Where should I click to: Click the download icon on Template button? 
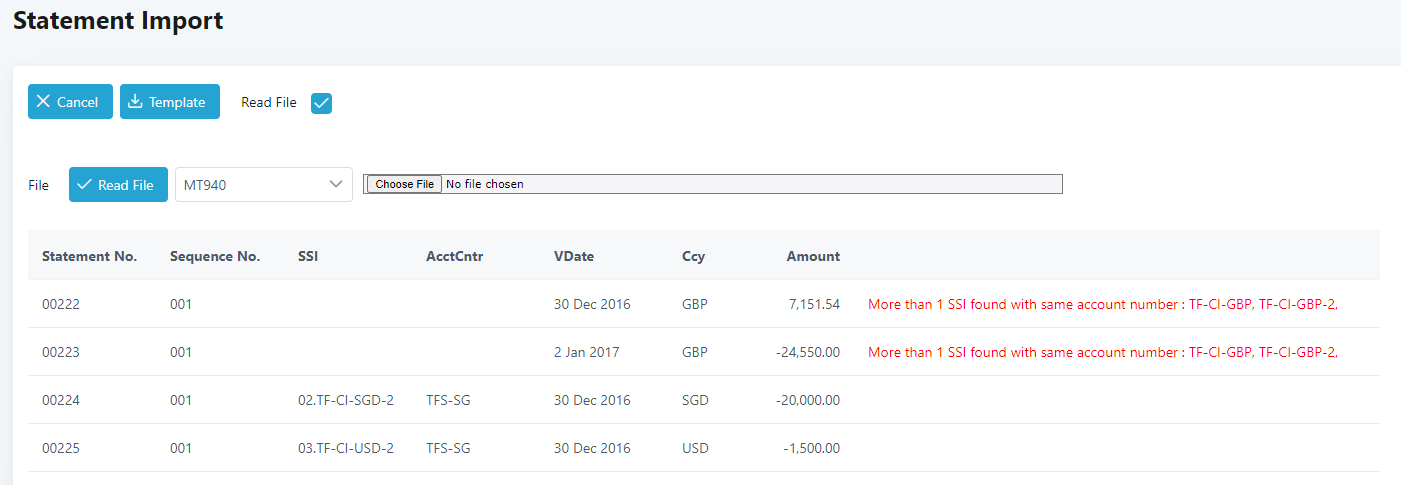(135, 102)
